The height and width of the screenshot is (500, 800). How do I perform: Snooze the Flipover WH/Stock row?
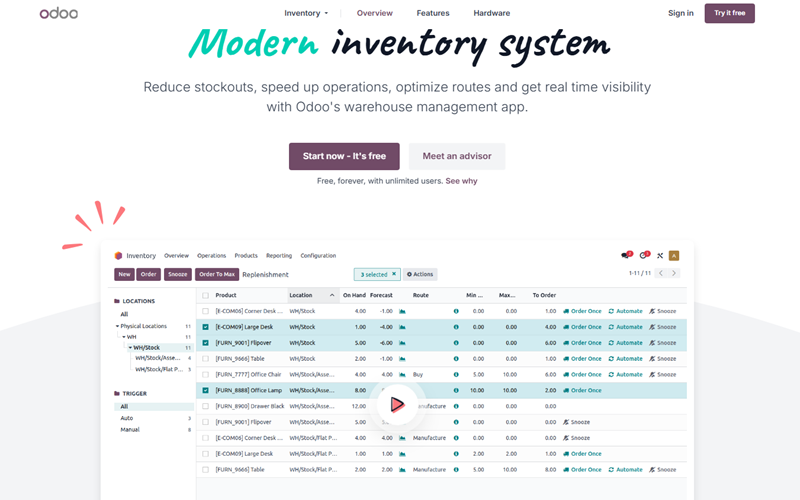pos(663,343)
